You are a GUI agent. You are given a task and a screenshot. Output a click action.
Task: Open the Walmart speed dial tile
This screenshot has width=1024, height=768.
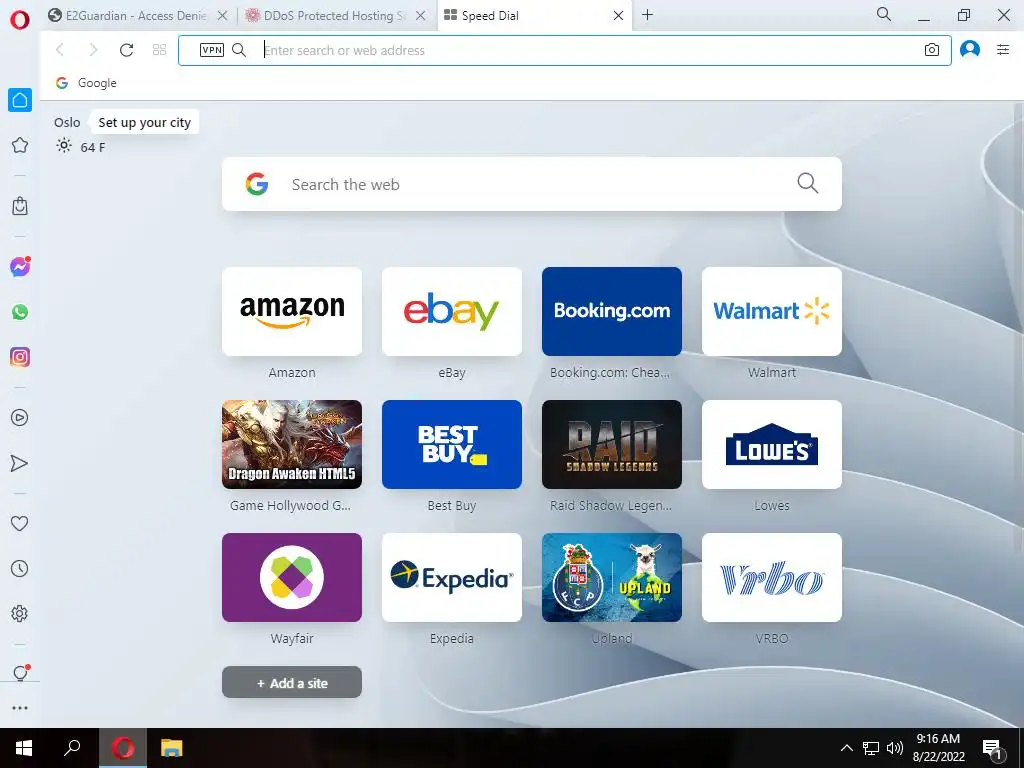(772, 312)
